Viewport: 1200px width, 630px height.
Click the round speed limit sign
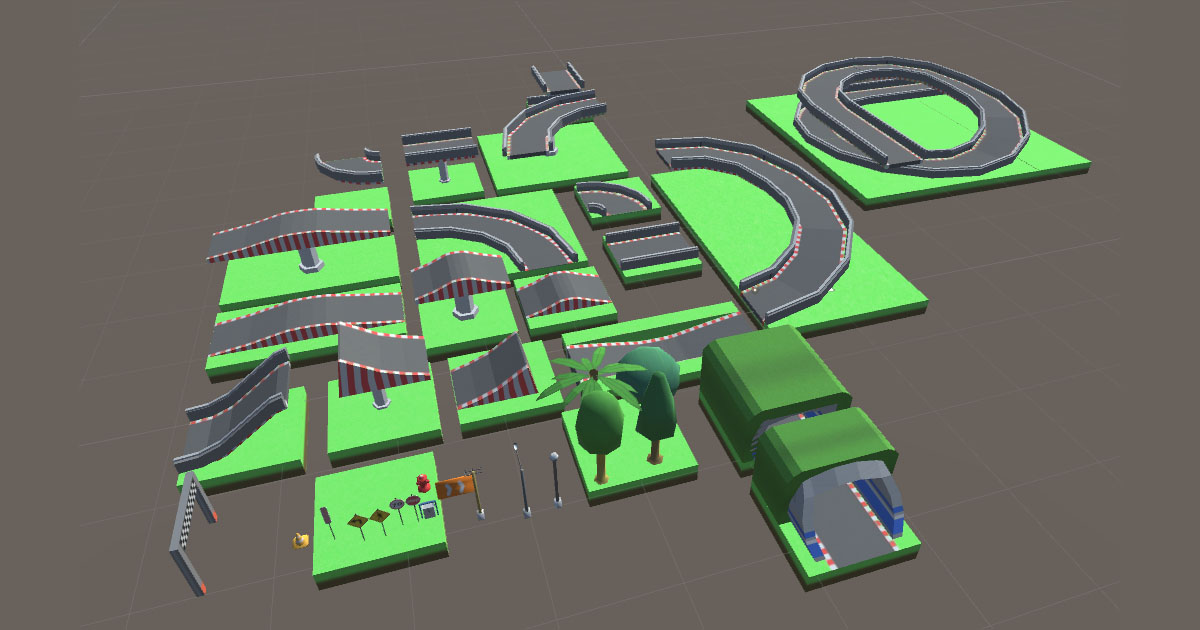pyautogui.click(x=395, y=504)
